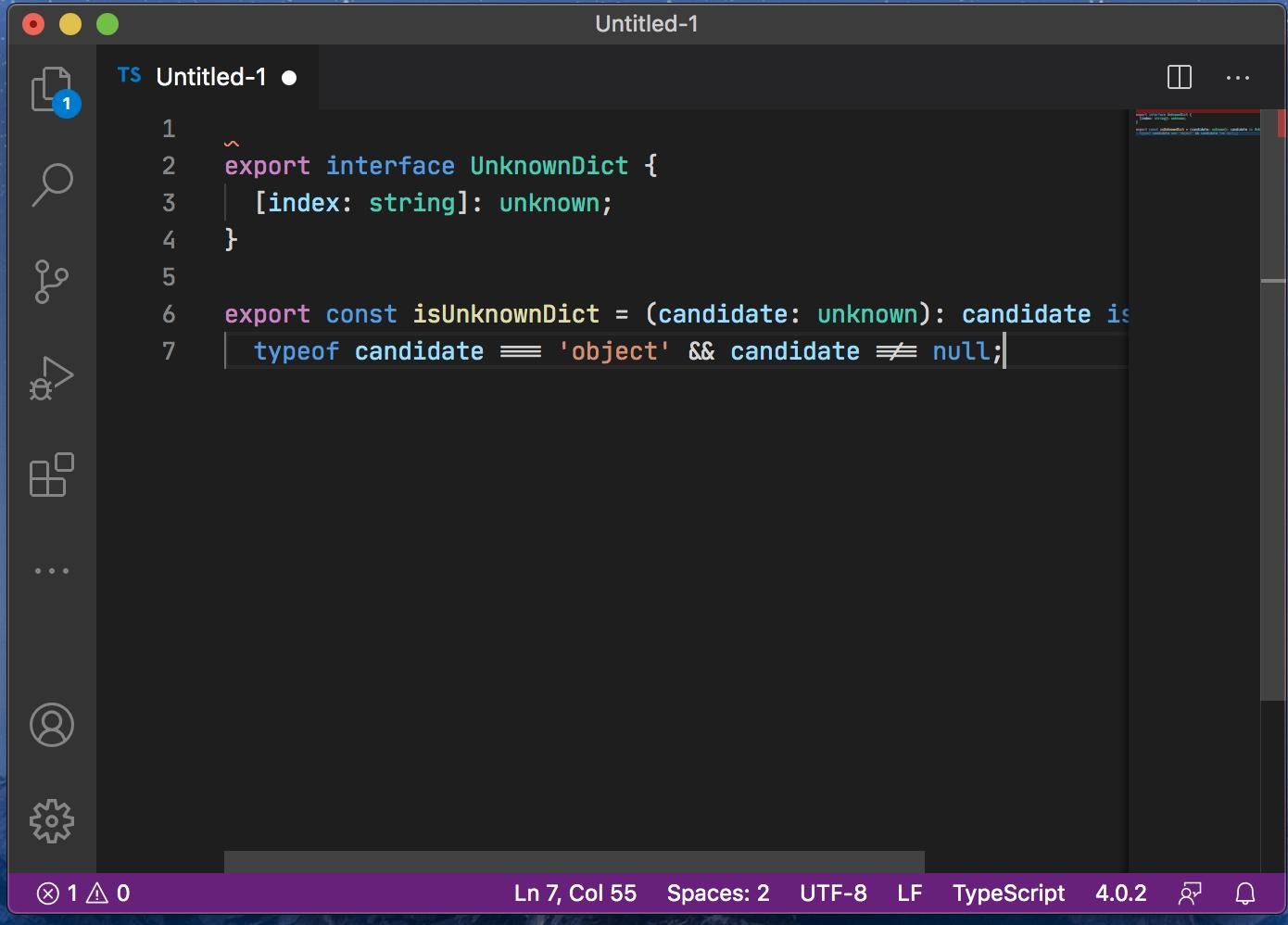The image size is (1288, 925).
Task: Change file encoding UTF-8
Action: [833, 893]
